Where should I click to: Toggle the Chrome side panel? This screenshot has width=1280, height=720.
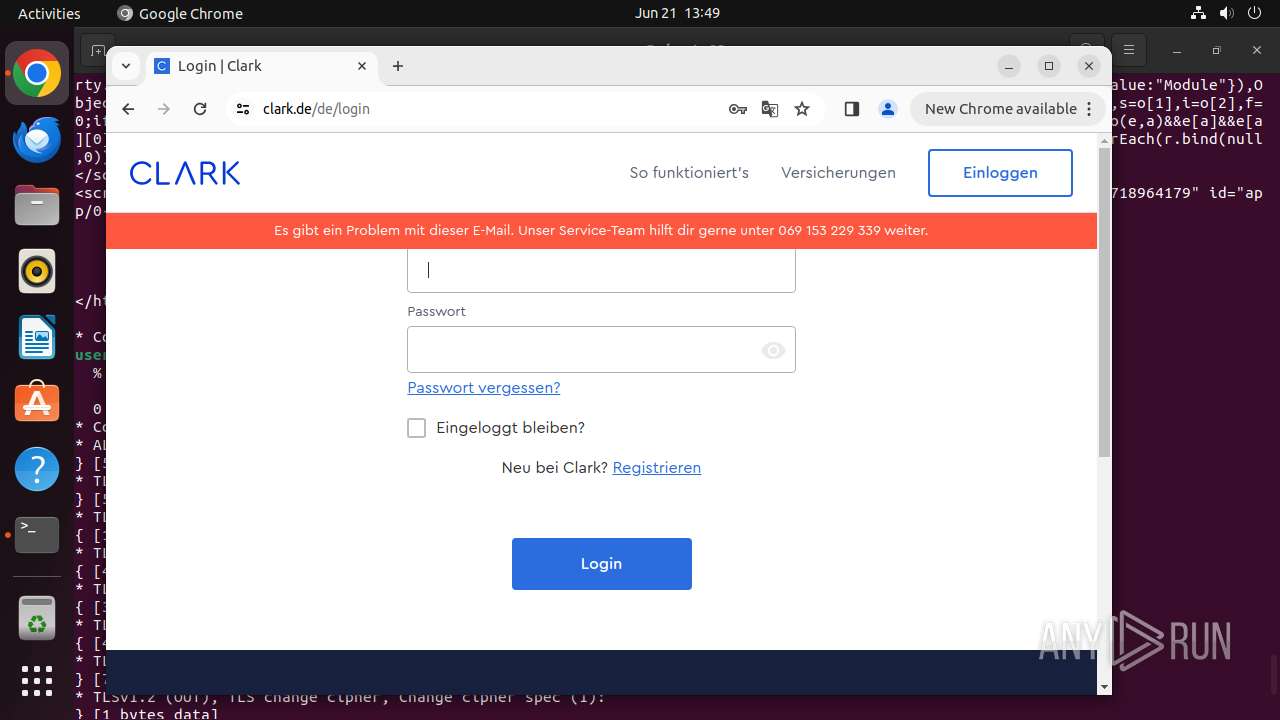(852, 109)
